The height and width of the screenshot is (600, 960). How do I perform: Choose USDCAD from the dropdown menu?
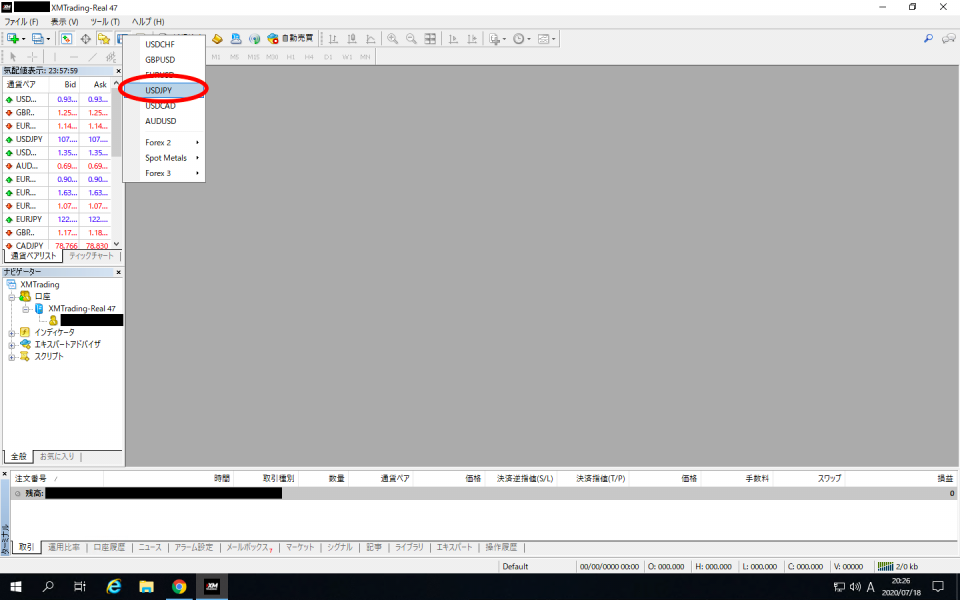[x=164, y=105]
